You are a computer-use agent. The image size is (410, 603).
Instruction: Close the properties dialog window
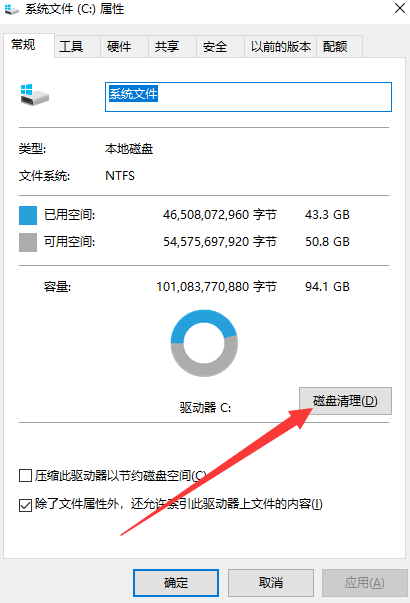400,8
